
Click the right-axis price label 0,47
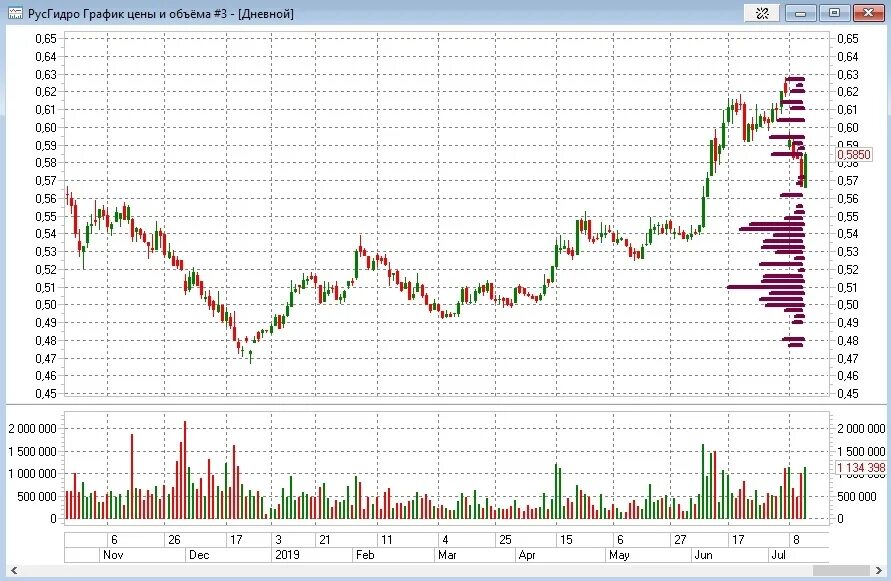[848, 358]
